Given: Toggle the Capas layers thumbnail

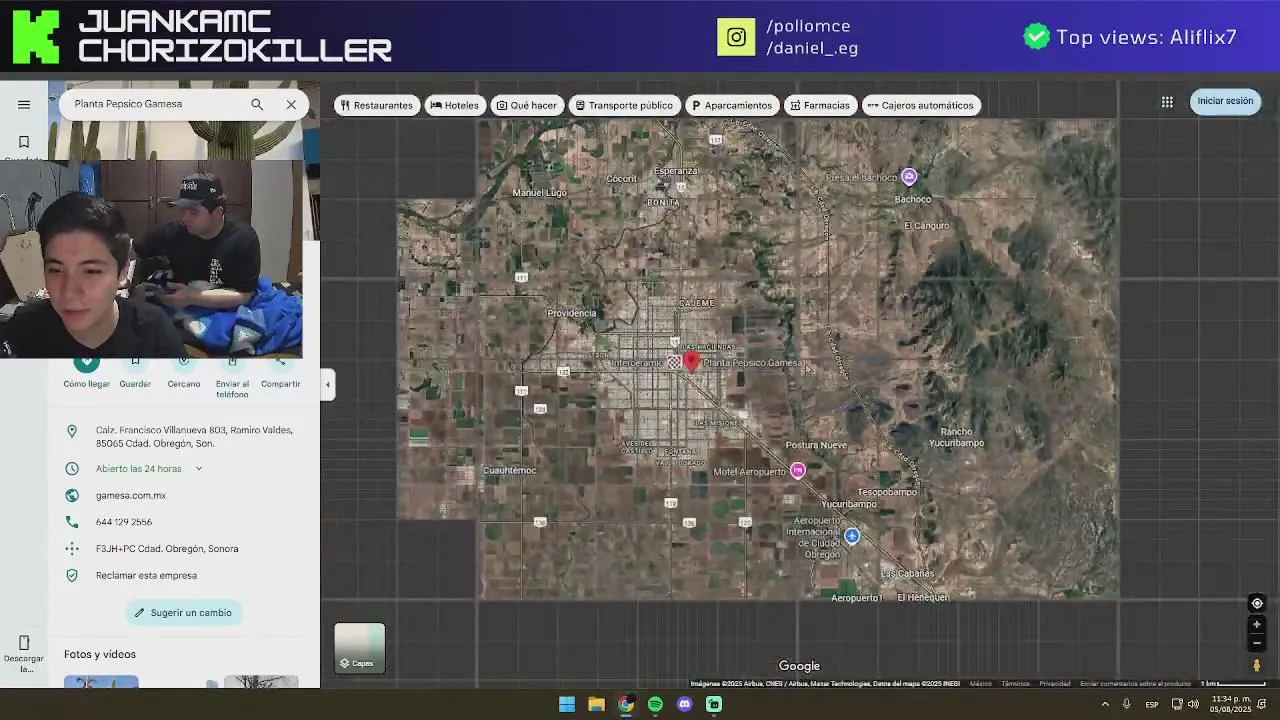Looking at the screenshot, I should [359, 648].
